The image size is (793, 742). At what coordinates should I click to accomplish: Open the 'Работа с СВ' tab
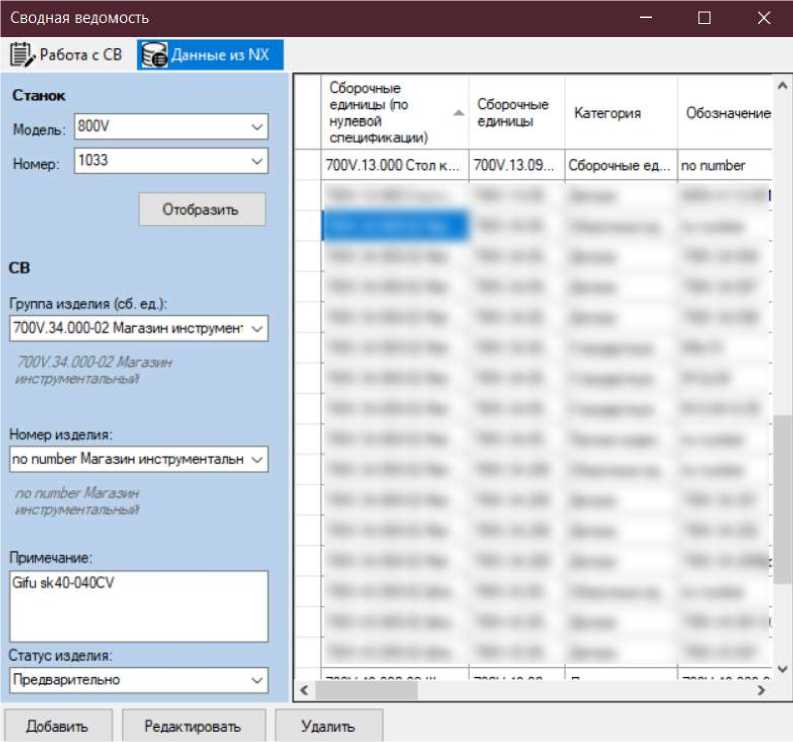66,55
